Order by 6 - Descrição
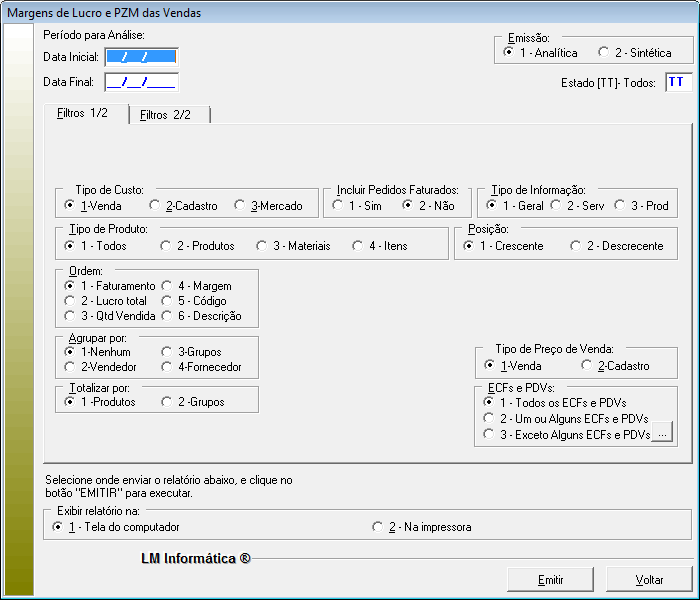 click(167, 316)
